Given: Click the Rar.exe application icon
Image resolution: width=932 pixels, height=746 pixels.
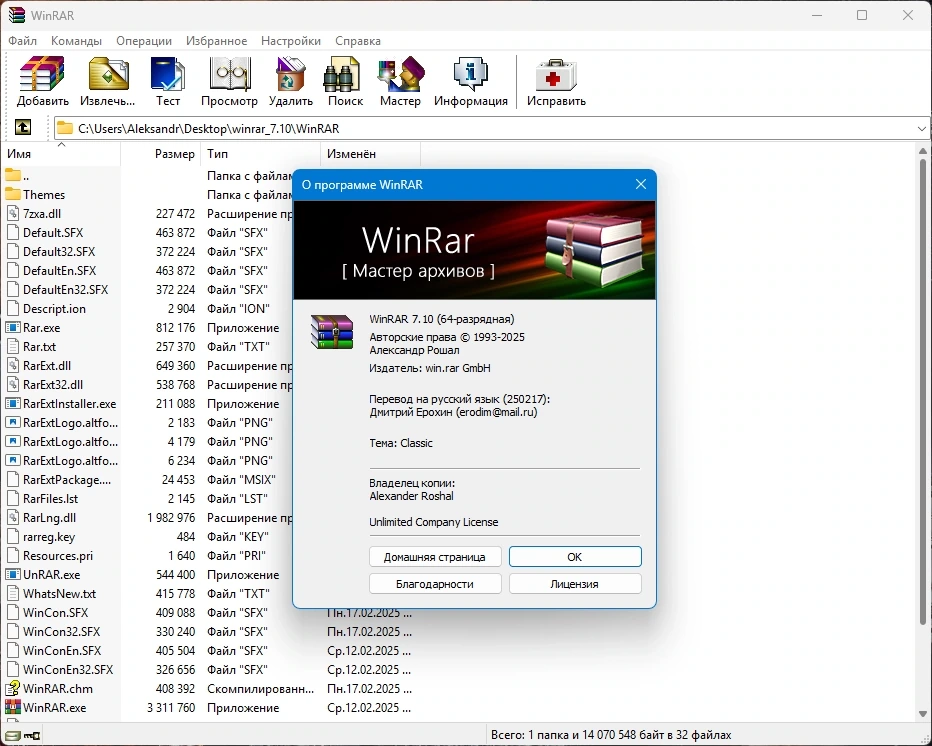Looking at the screenshot, I should click(12, 328).
